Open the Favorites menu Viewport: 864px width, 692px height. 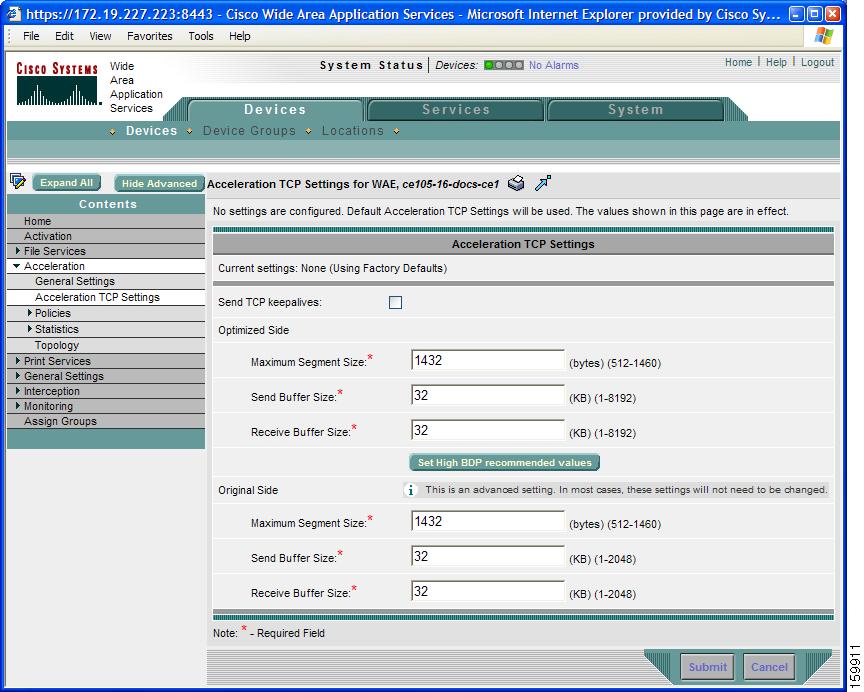pos(149,36)
